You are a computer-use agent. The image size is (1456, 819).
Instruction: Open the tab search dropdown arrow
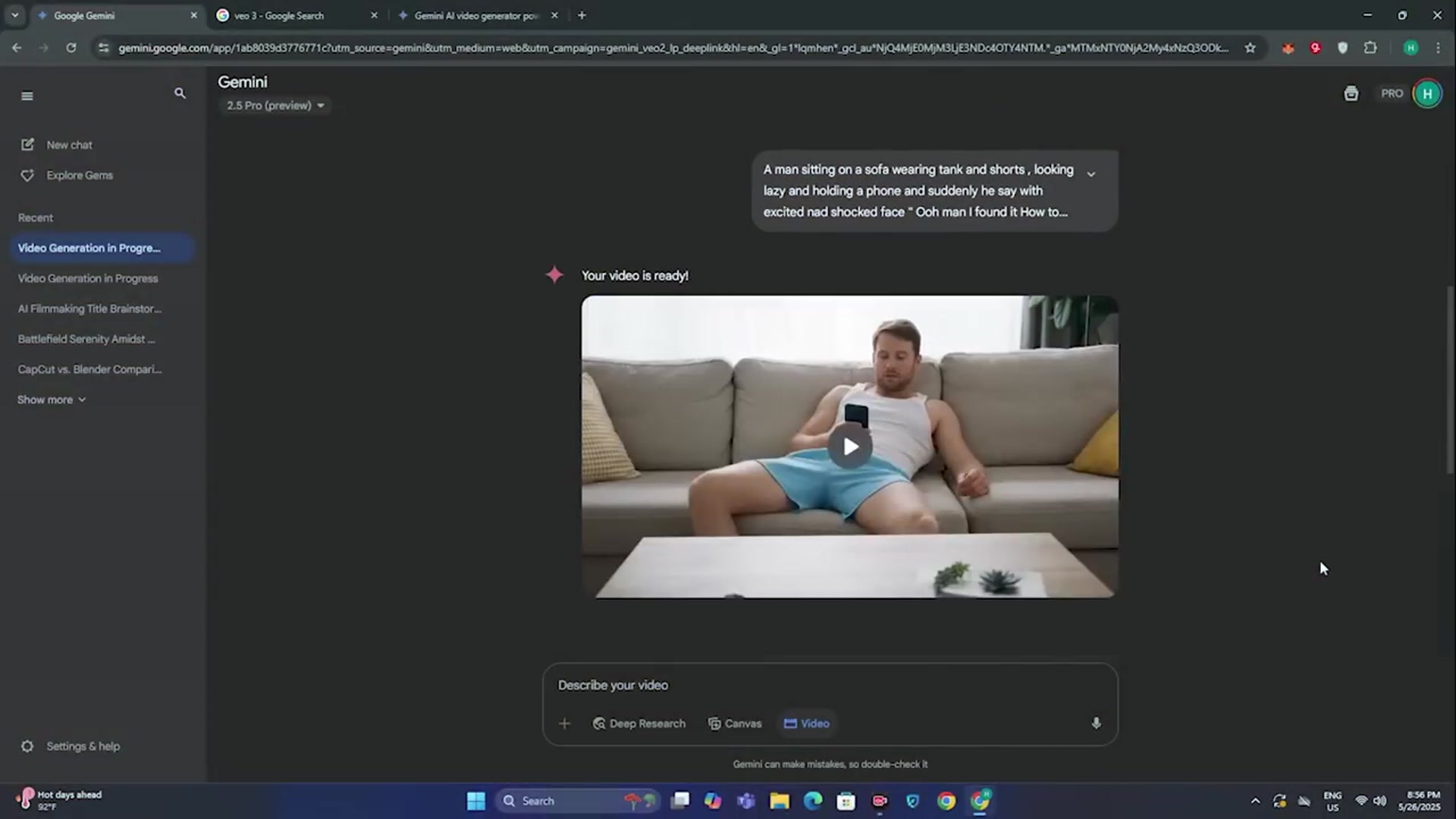click(x=14, y=15)
